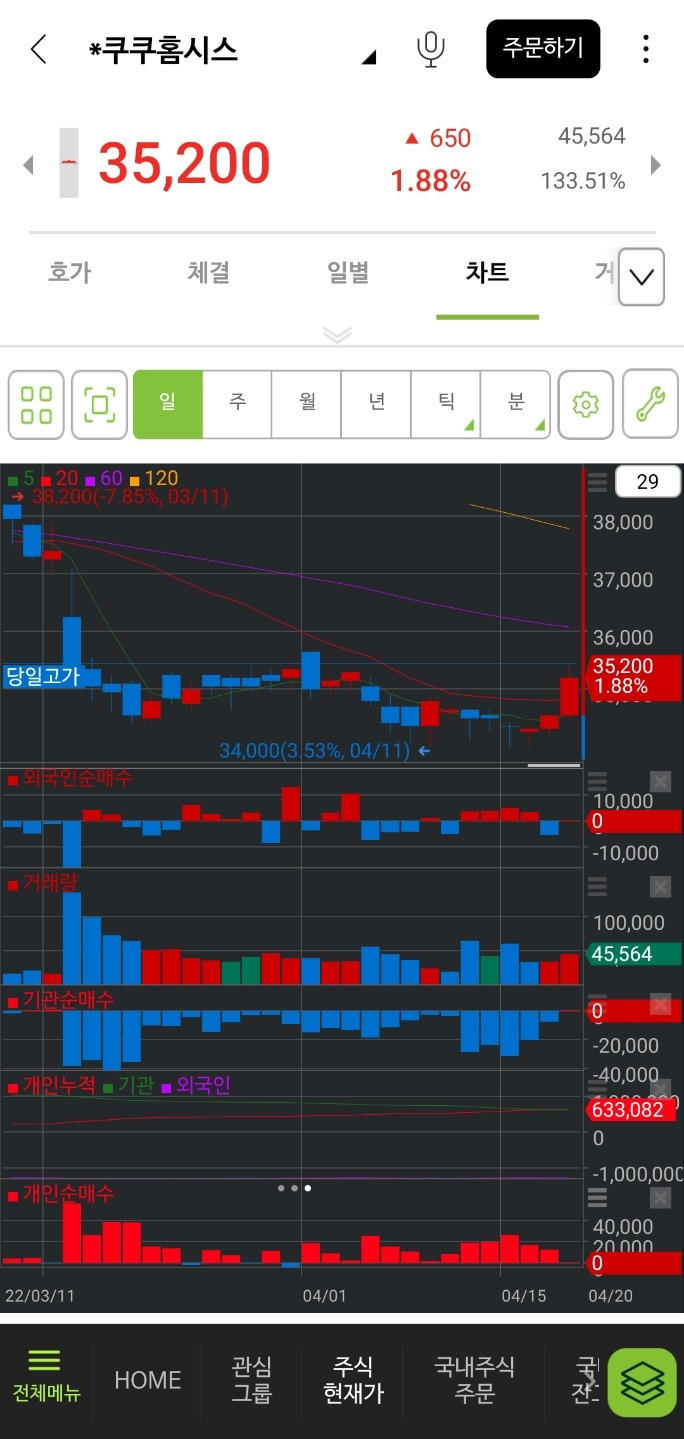Image resolution: width=684 pixels, height=1439 pixels.
Task: Go to next stock with right triangle
Action: coord(657,165)
